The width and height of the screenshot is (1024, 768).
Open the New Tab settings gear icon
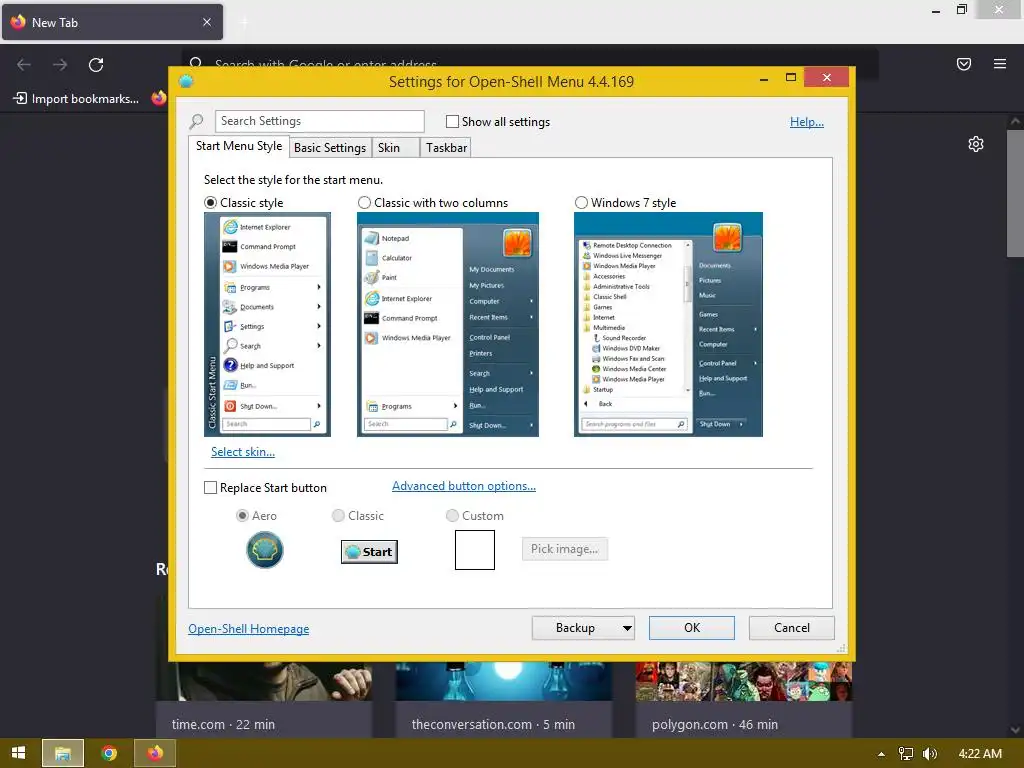pyautogui.click(x=976, y=144)
